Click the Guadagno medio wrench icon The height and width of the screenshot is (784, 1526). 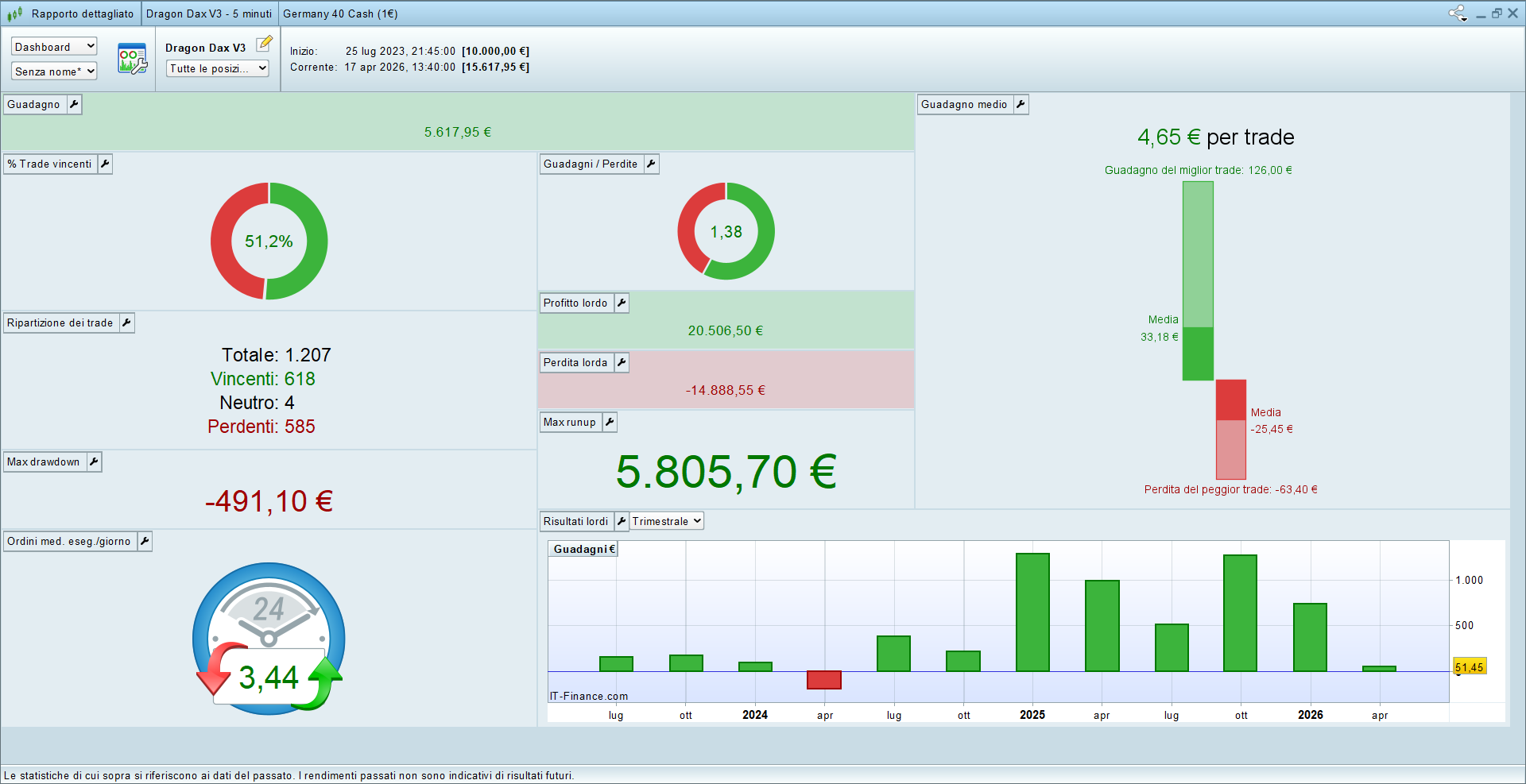[1021, 104]
